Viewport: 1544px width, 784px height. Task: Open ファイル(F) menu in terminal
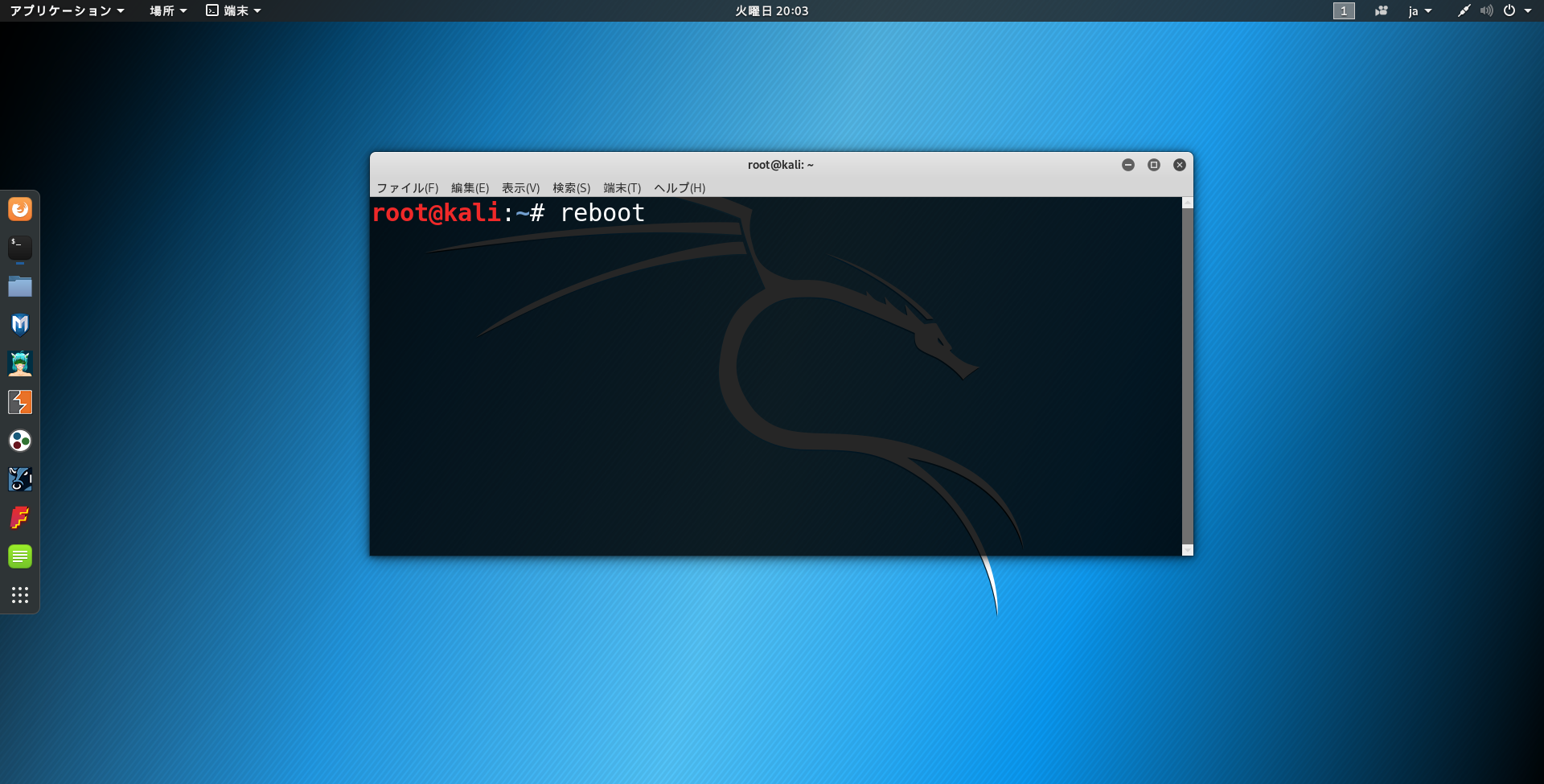pos(408,187)
